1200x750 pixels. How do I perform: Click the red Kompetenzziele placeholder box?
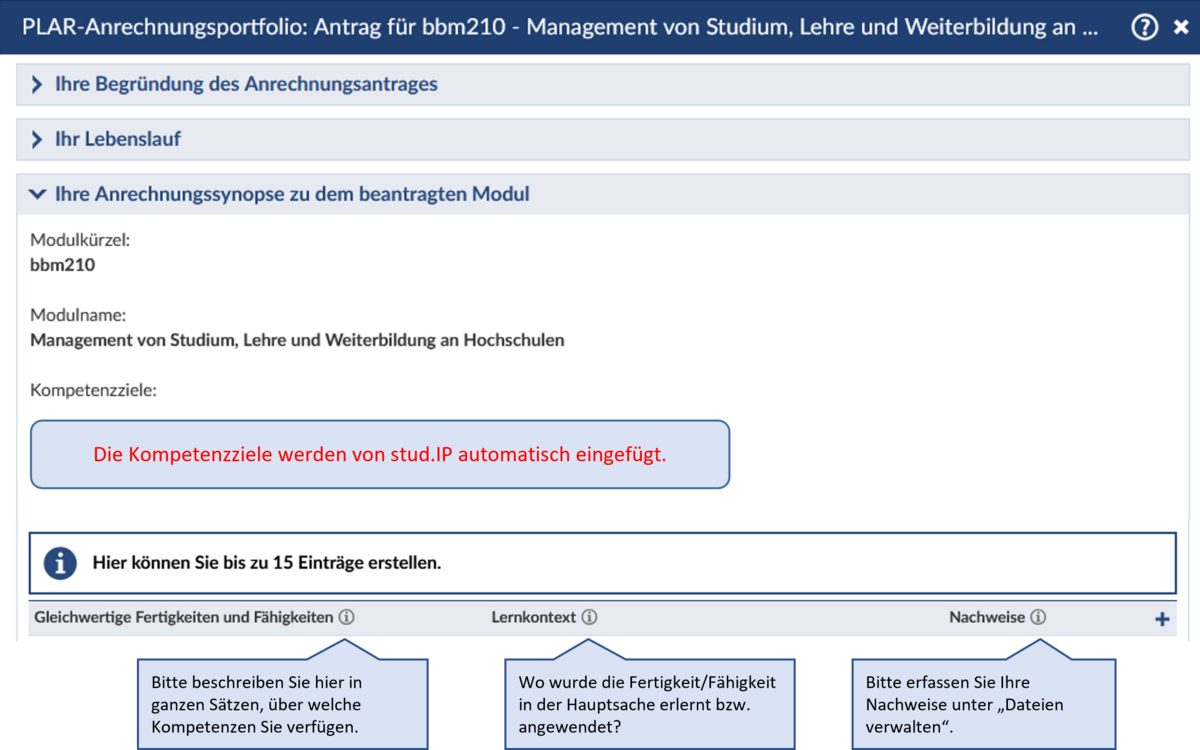(379, 455)
